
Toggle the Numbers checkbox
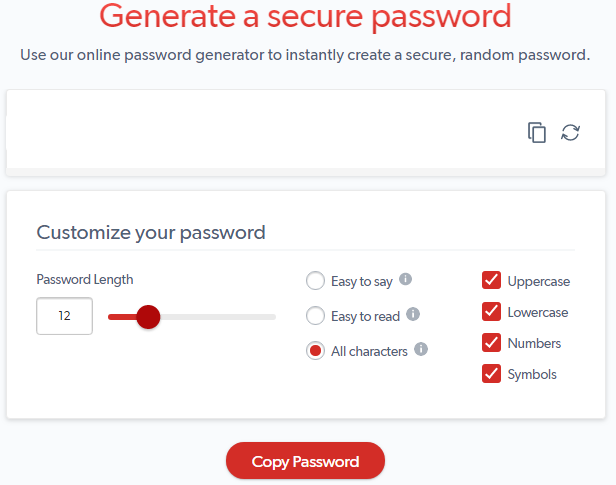(x=491, y=342)
